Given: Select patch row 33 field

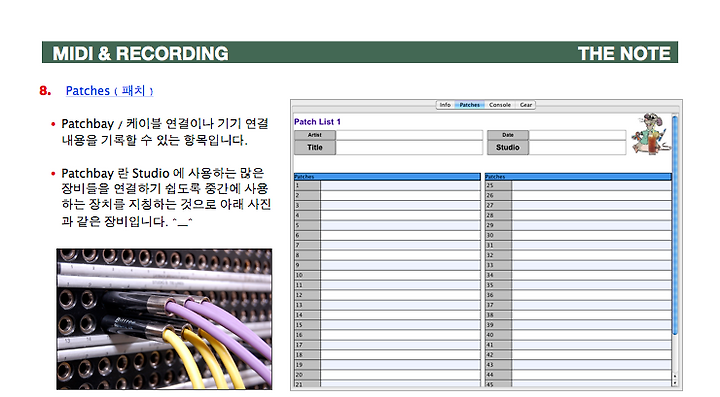Looking at the screenshot, I should pyautogui.click(x=591, y=265).
